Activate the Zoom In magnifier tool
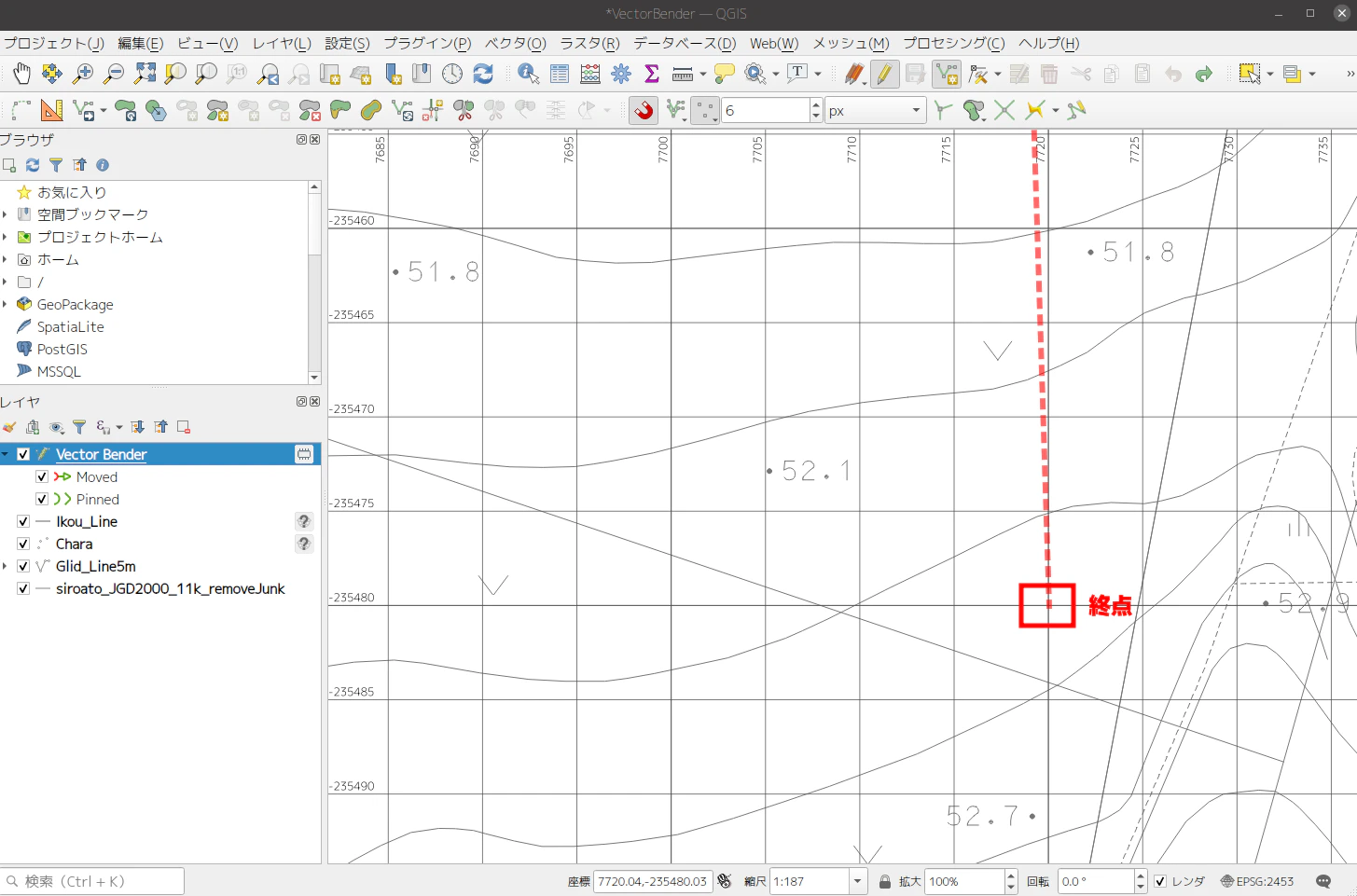 point(83,74)
